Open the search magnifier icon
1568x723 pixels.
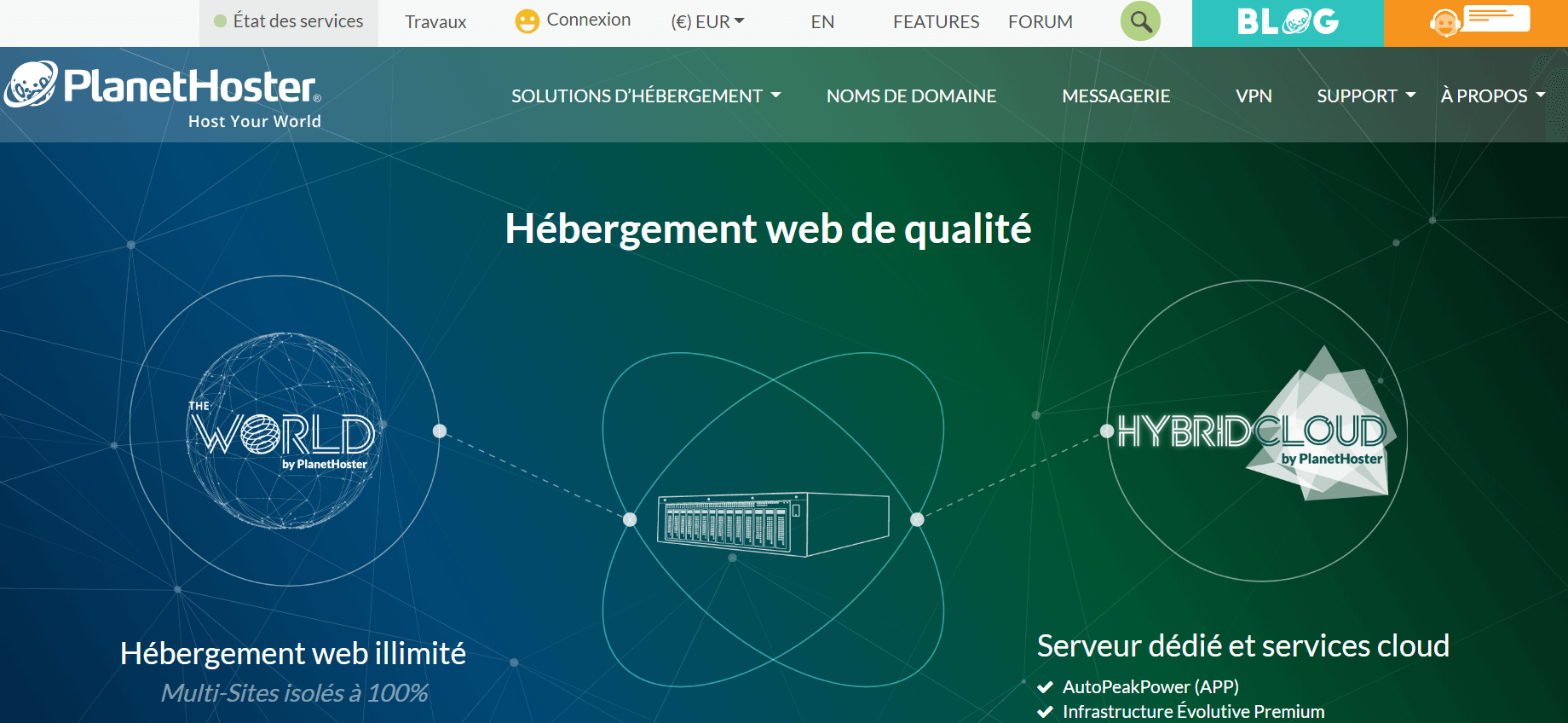1140,21
